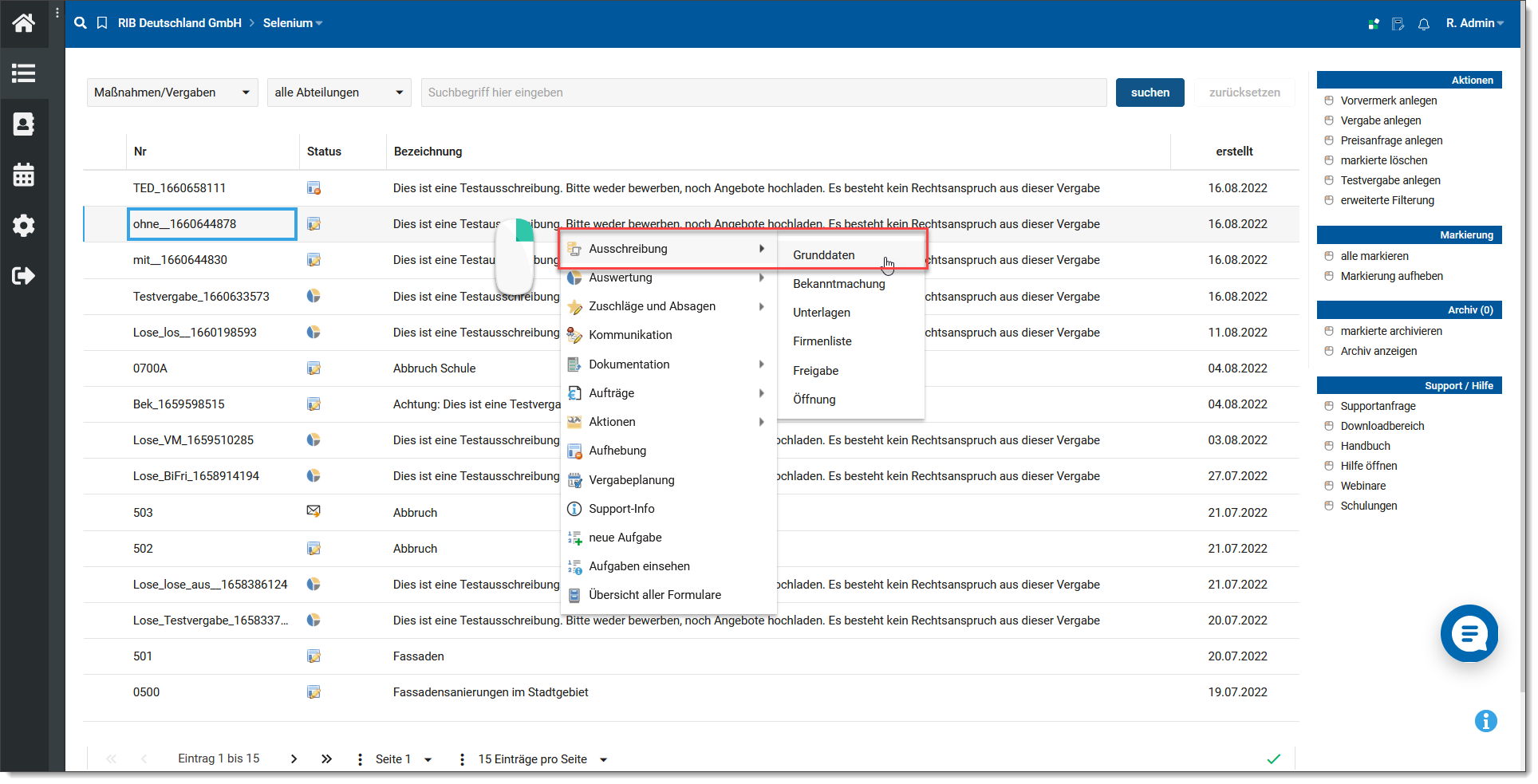Click the logout icon in the sidebar

(24, 276)
